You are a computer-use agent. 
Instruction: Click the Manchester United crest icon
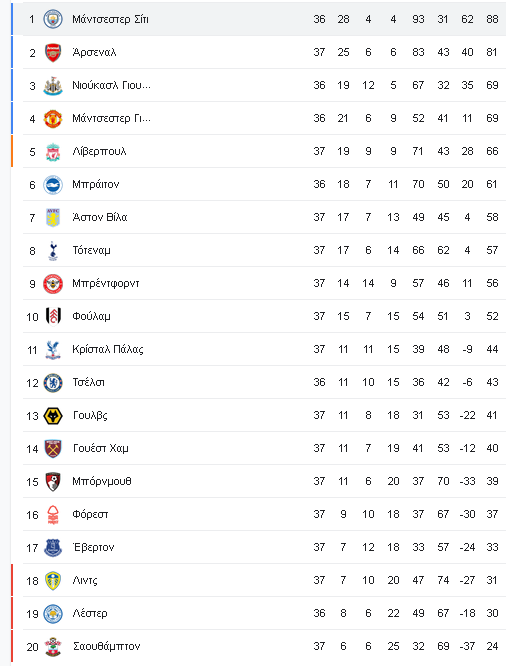(53, 119)
